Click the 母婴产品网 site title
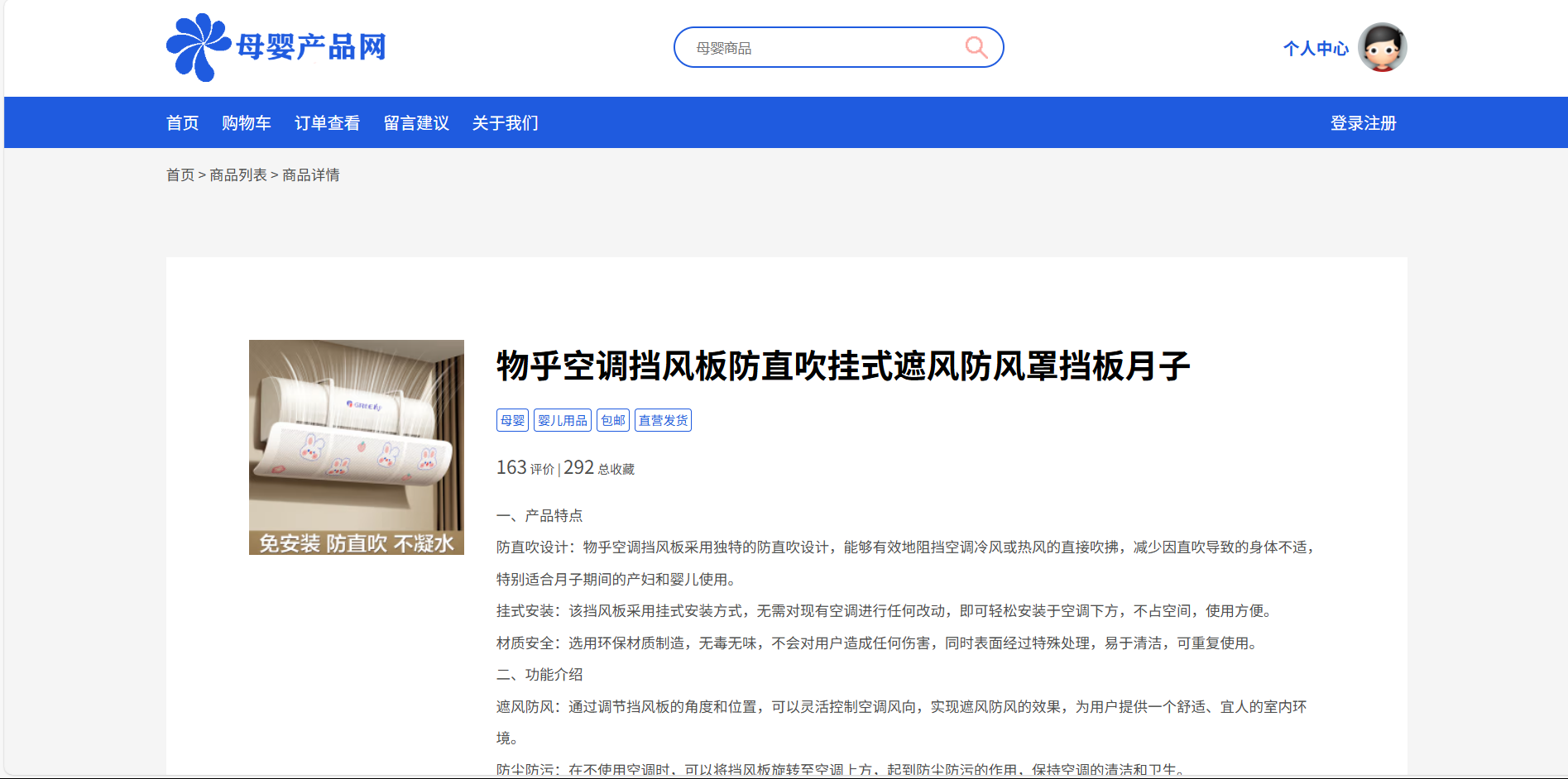Viewport: 1568px width, 779px height. pyautogui.click(x=311, y=47)
